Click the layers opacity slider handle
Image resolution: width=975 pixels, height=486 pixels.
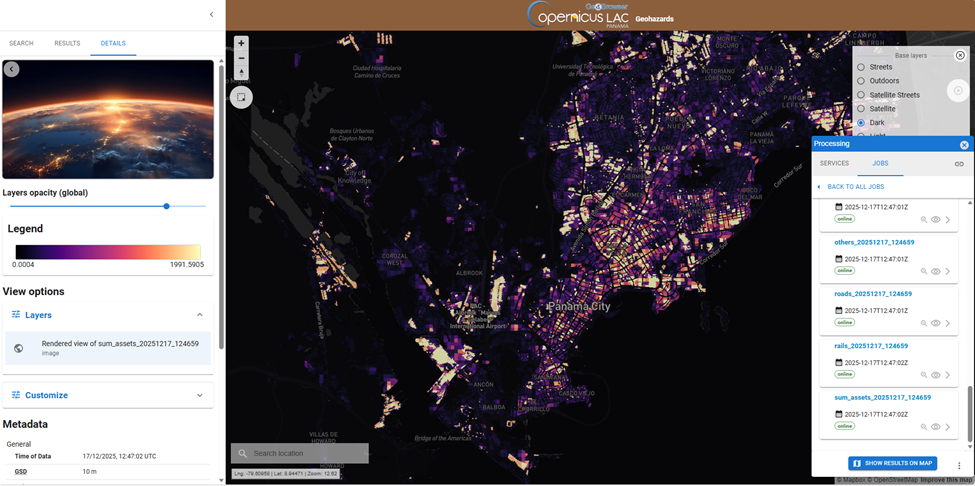[x=166, y=206]
